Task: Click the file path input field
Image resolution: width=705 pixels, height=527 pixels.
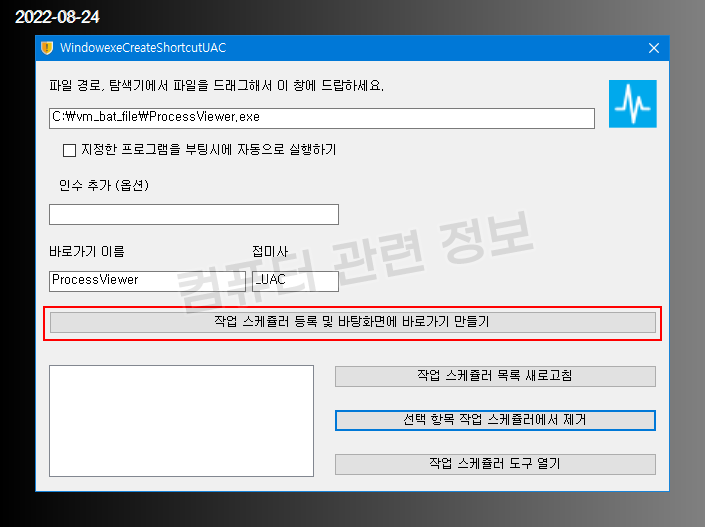Action: [322, 118]
